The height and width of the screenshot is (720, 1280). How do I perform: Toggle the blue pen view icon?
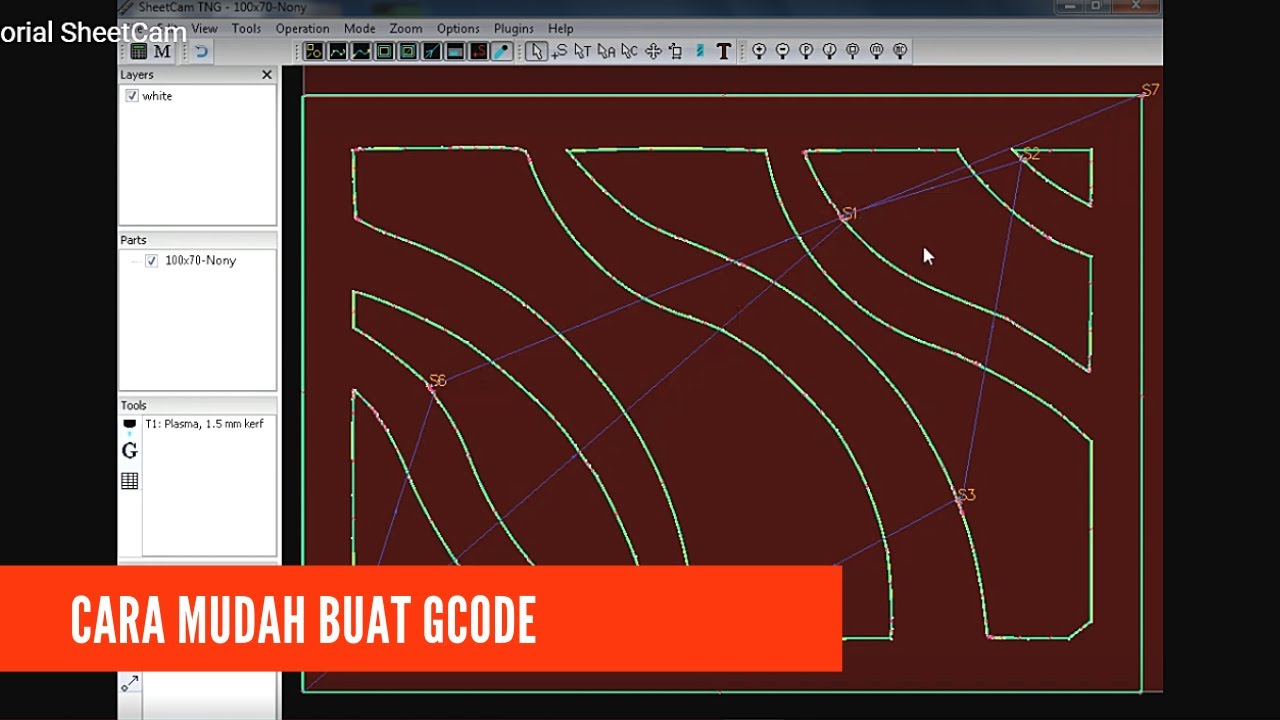tap(502, 51)
